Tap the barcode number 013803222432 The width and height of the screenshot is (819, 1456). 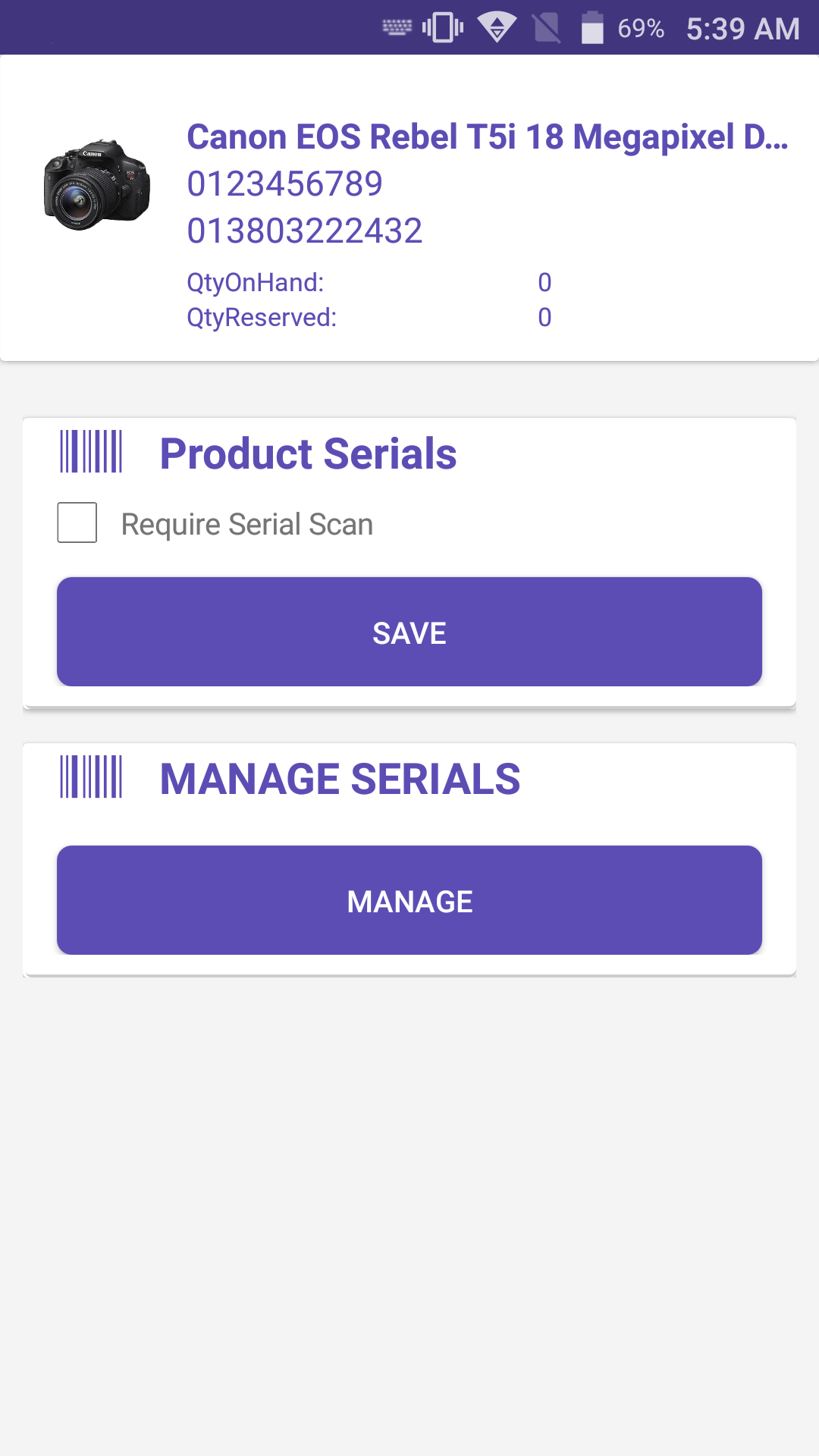[305, 229]
